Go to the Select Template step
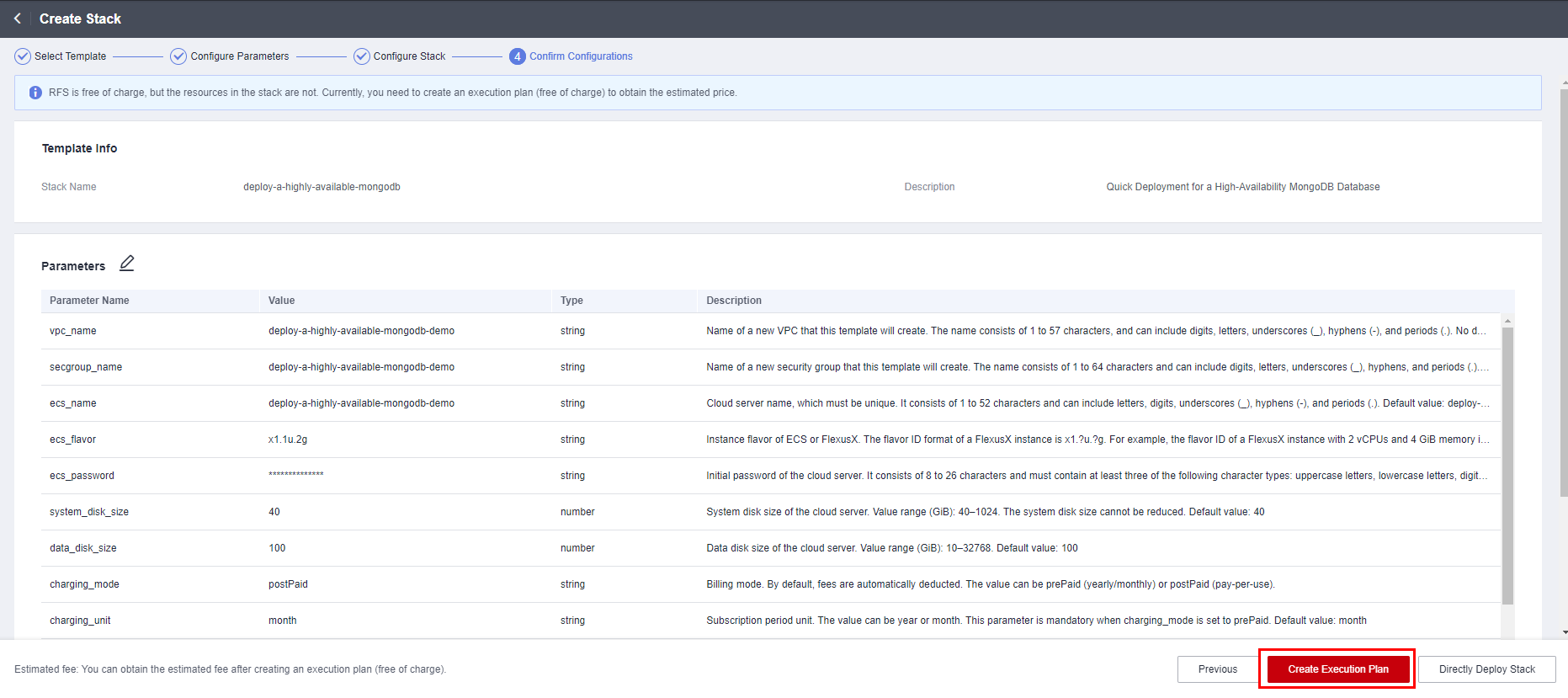This screenshot has width=1568, height=698. click(71, 56)
